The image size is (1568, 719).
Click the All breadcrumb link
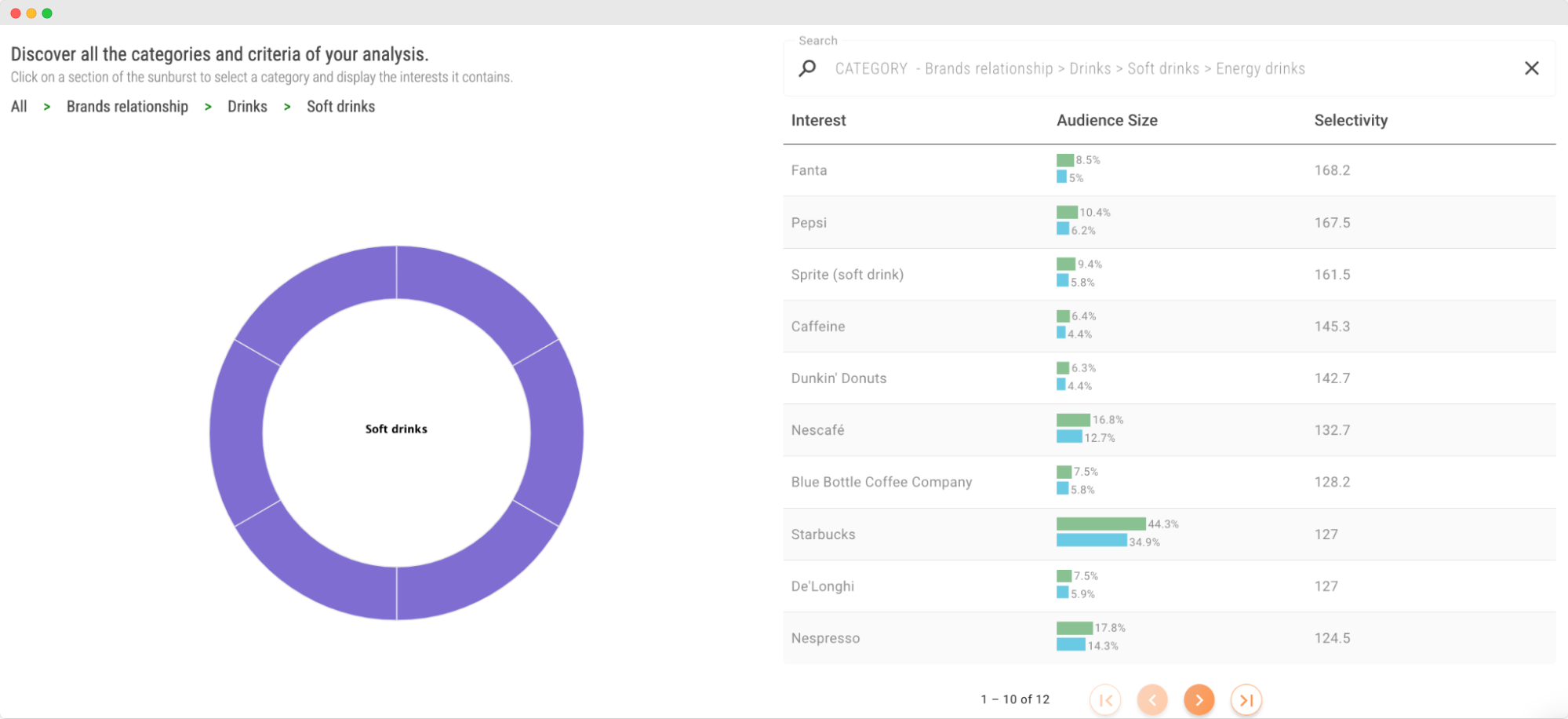point(19,107)
